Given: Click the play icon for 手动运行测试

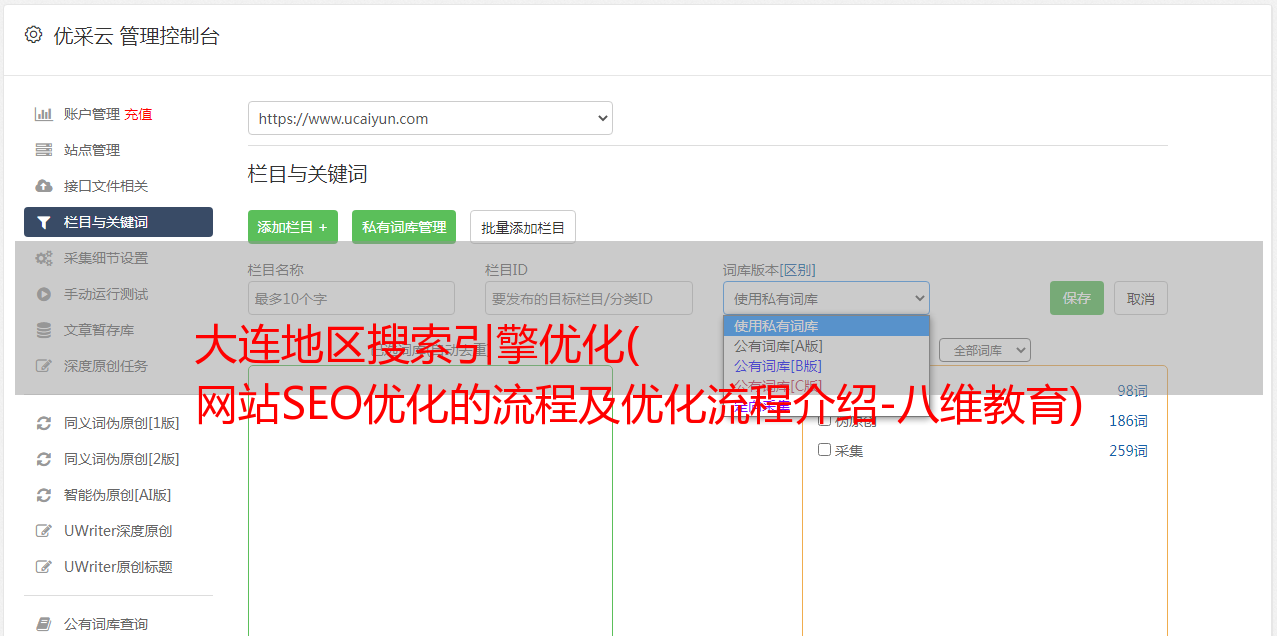Looking at the screenshot, I should (x=44, y=294).
